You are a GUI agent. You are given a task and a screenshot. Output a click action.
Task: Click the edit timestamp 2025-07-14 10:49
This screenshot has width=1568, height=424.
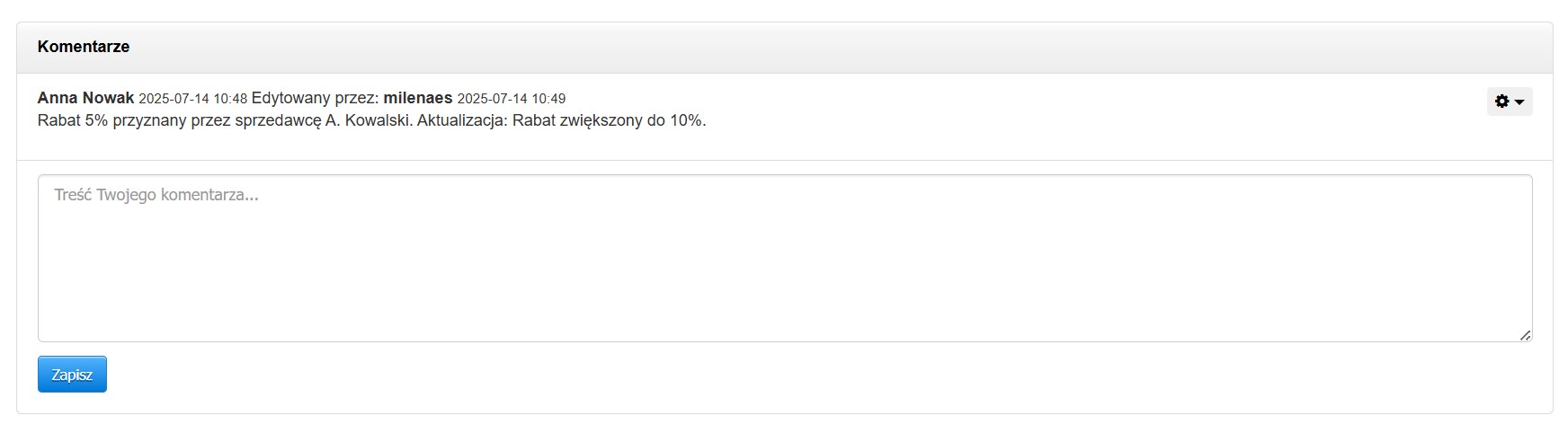pos(511,99)
